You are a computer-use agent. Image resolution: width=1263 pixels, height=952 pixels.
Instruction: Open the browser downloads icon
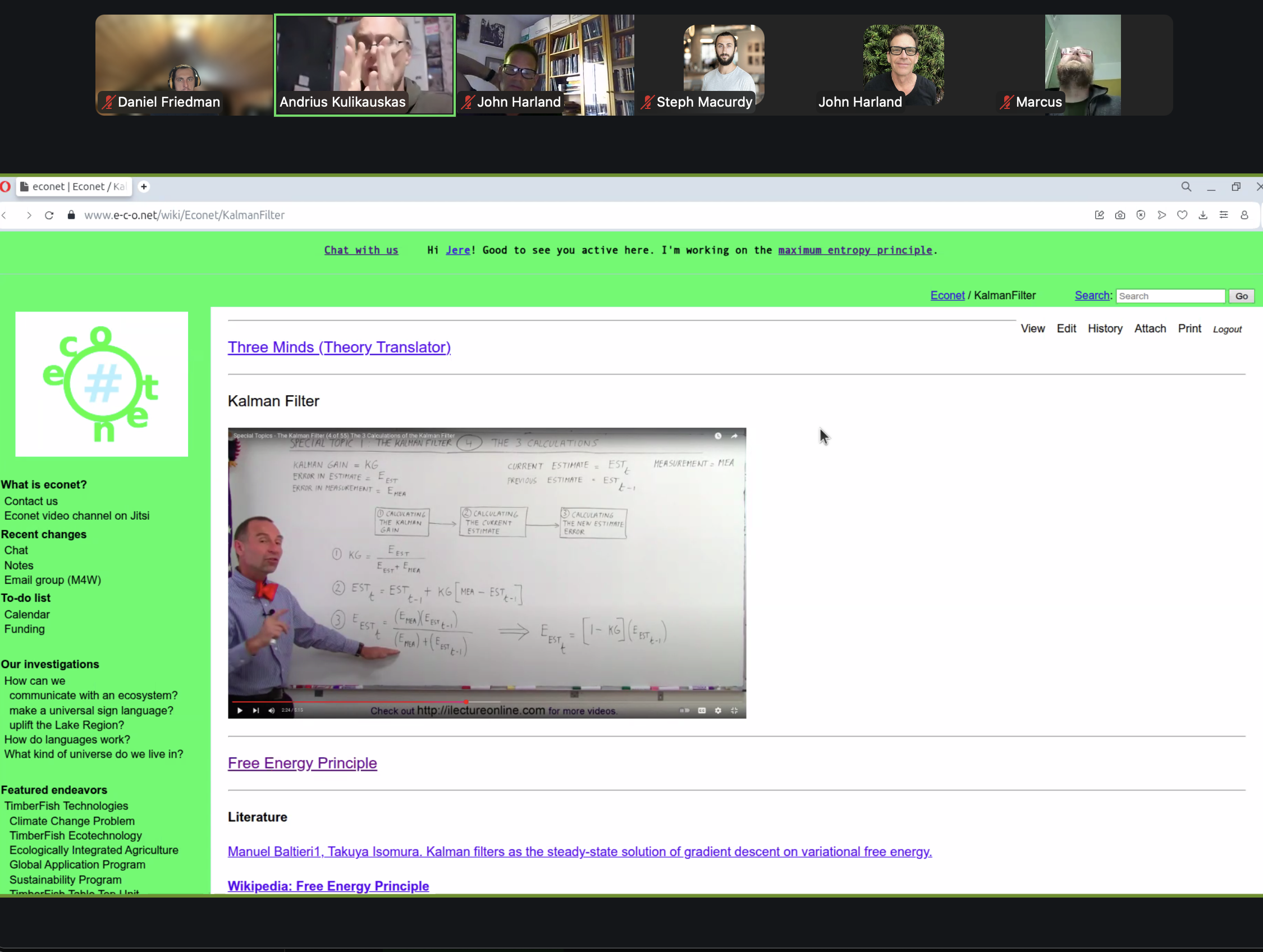1202,216
